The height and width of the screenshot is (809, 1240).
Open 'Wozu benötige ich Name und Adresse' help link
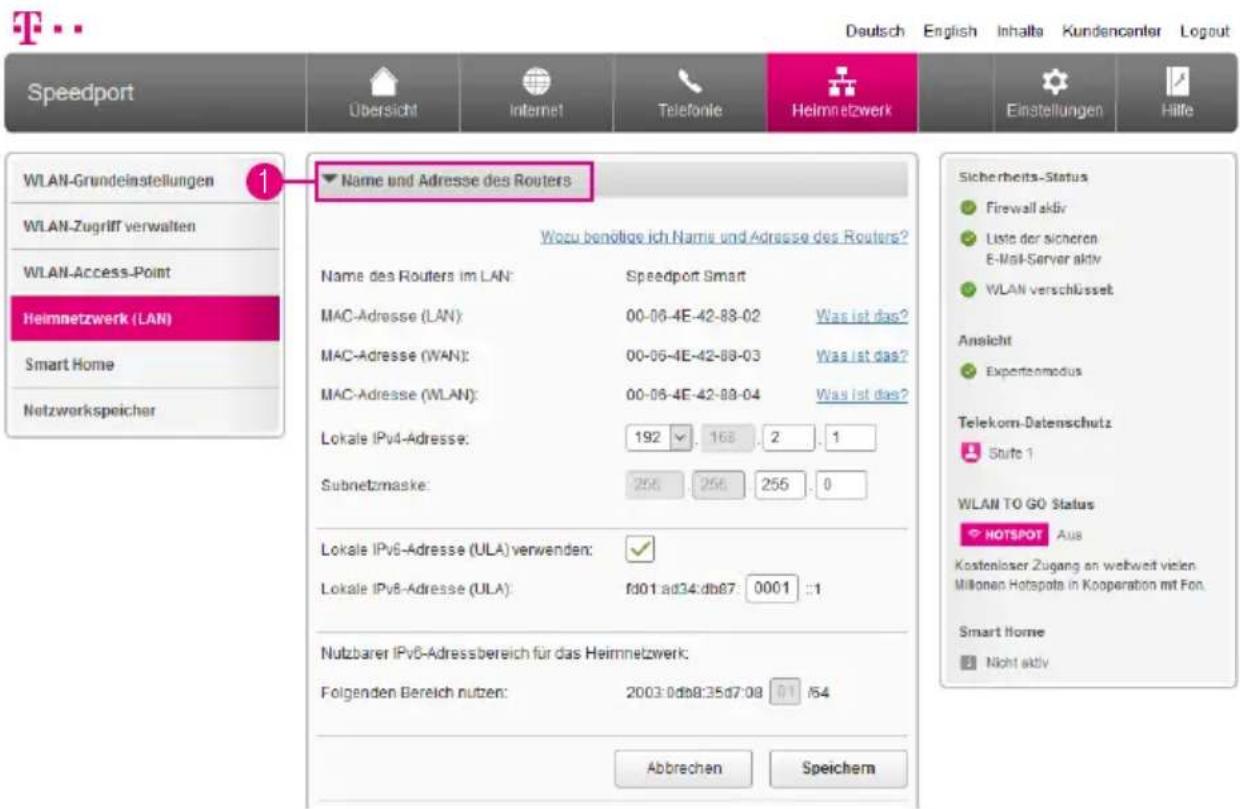pyautogui.click(x=724, y=238)
